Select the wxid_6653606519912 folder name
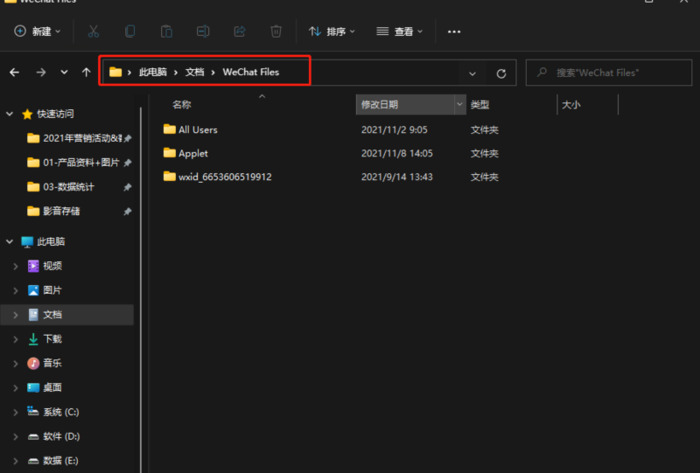The image size is (700, 473). (x=225, y=177)
